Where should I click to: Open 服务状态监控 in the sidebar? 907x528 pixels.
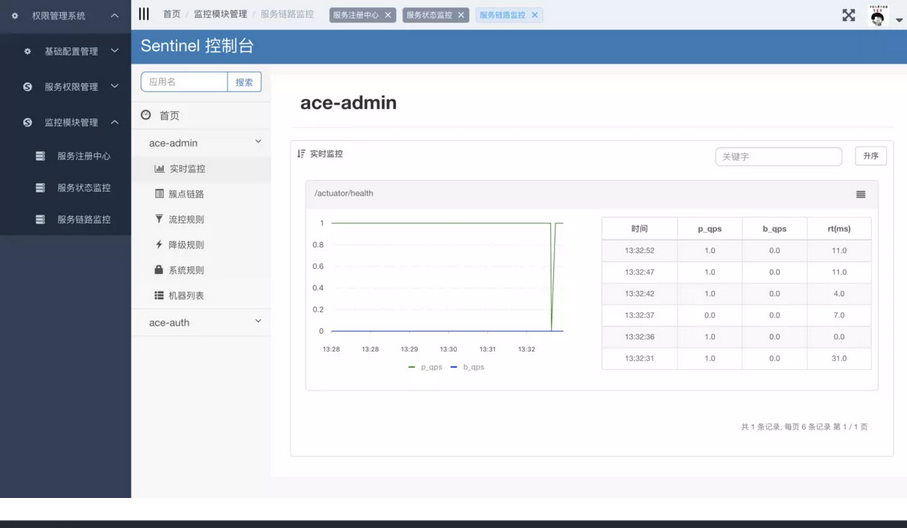pos(83,187)
